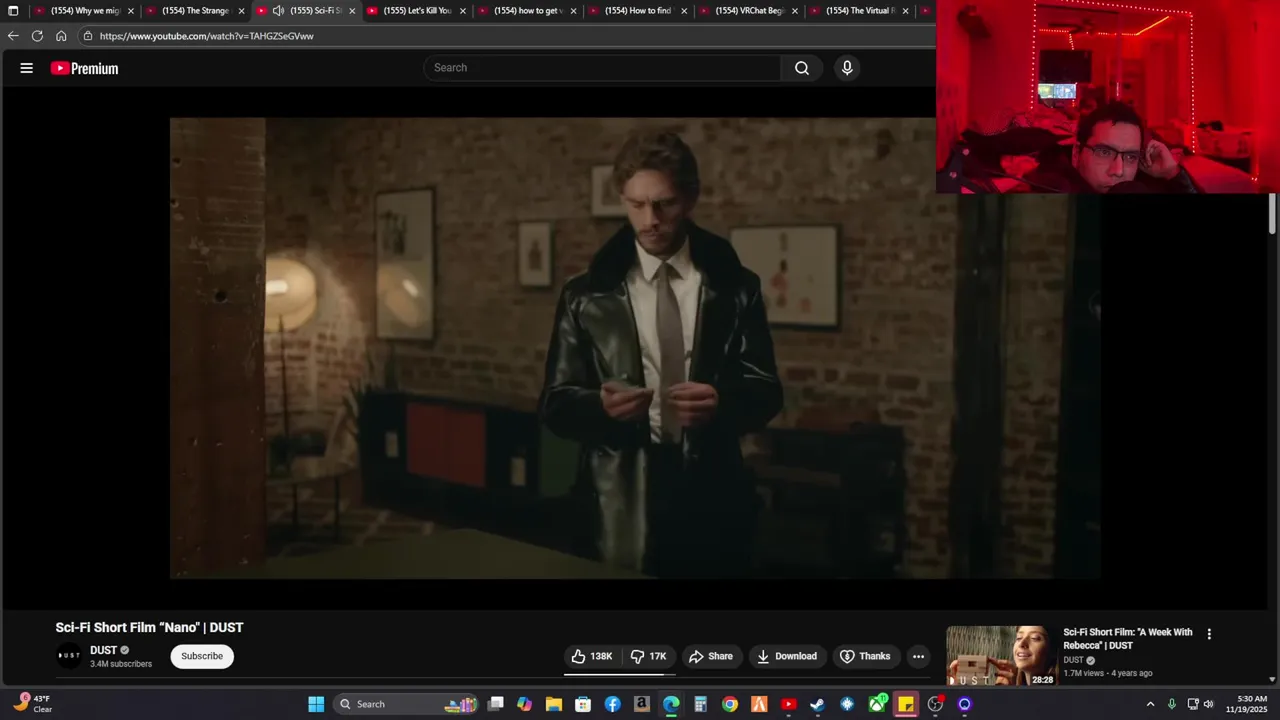The height and width of the screenshot is (720, 1280).
Task: Open File Explorer from taskbar
Action: click(554, 704)
